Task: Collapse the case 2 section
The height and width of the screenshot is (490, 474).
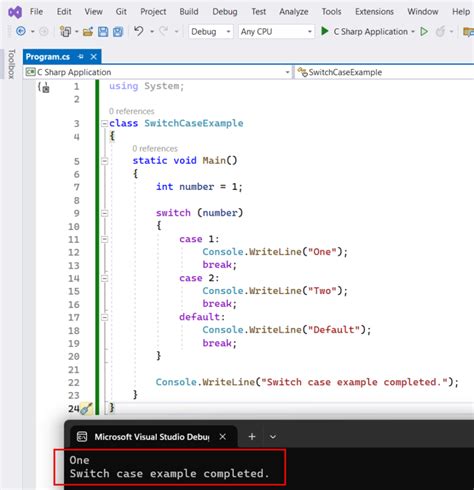Action: [104, 278]
